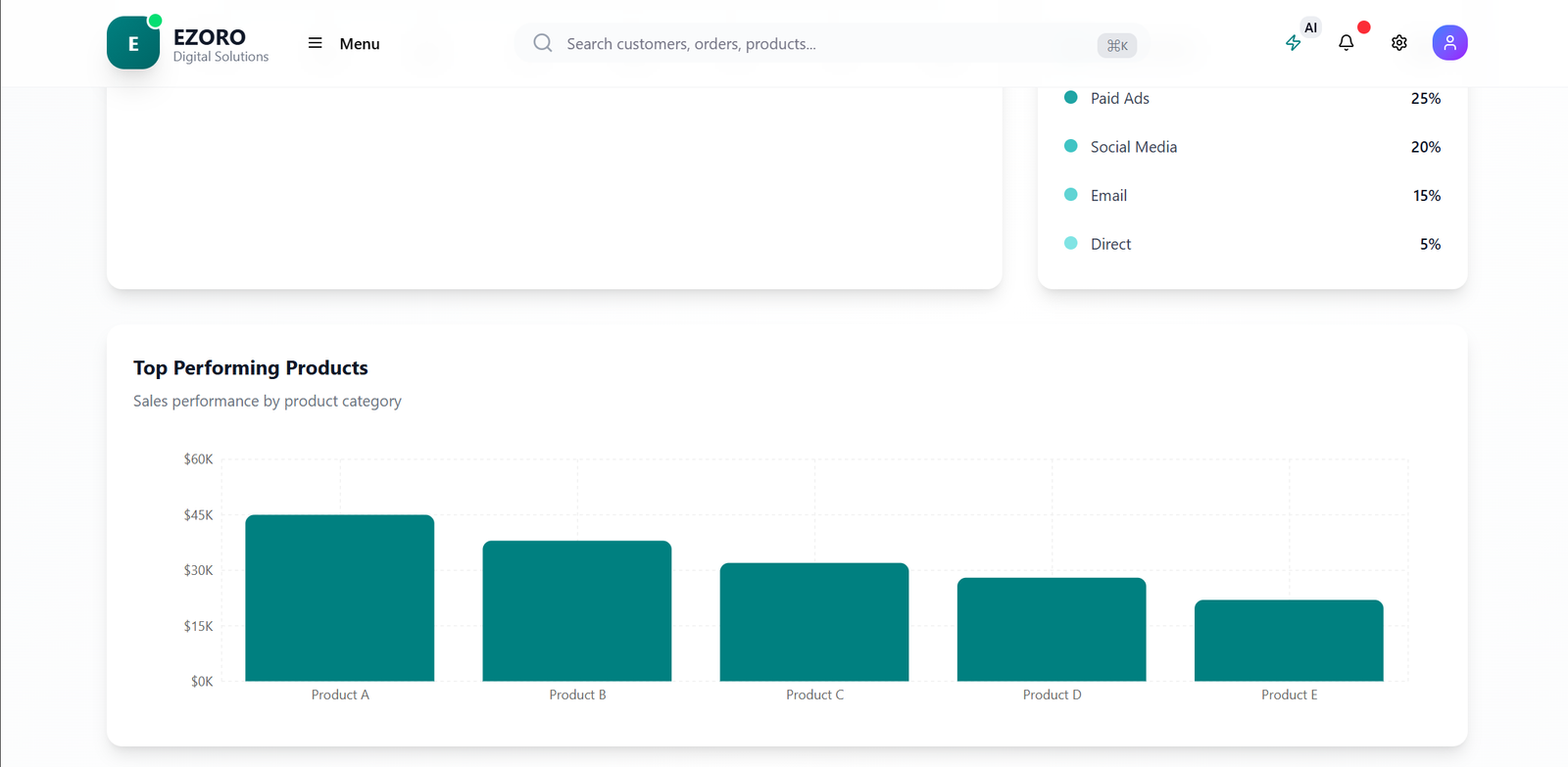The image size is (1568, 767).
Task: Click the Product A bar
Action: 340,598
